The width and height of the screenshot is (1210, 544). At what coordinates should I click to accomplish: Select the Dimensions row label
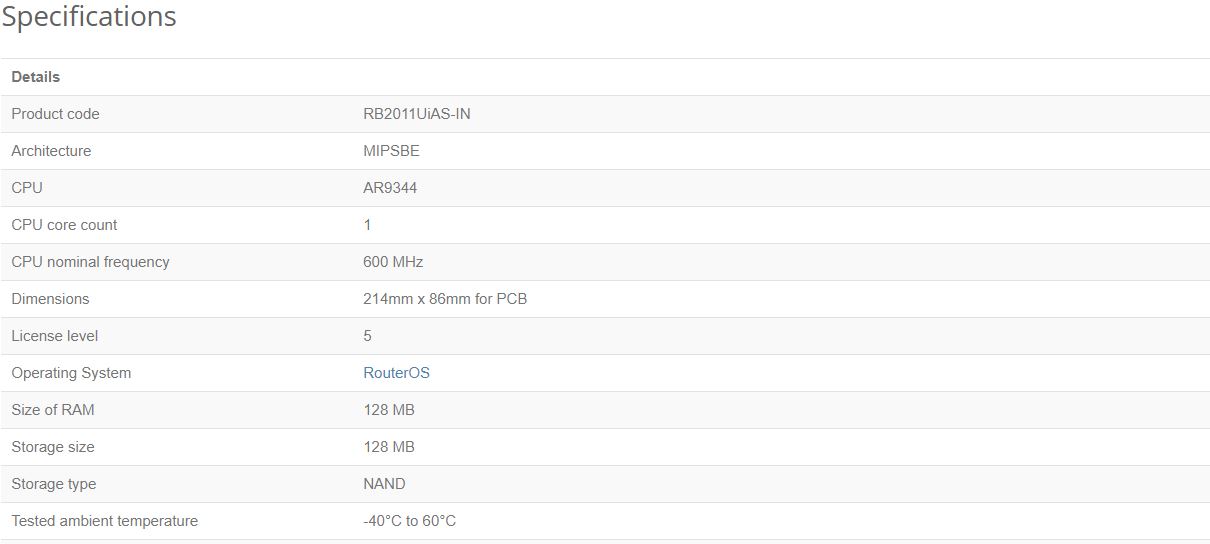50,299
